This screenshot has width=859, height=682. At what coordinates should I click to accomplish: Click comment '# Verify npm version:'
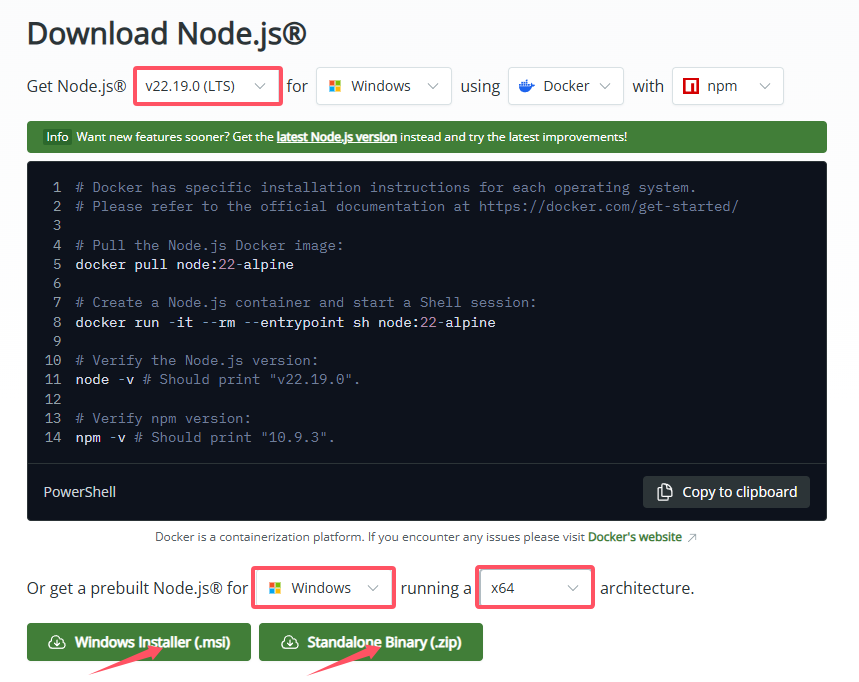click(x=163, y=419)
